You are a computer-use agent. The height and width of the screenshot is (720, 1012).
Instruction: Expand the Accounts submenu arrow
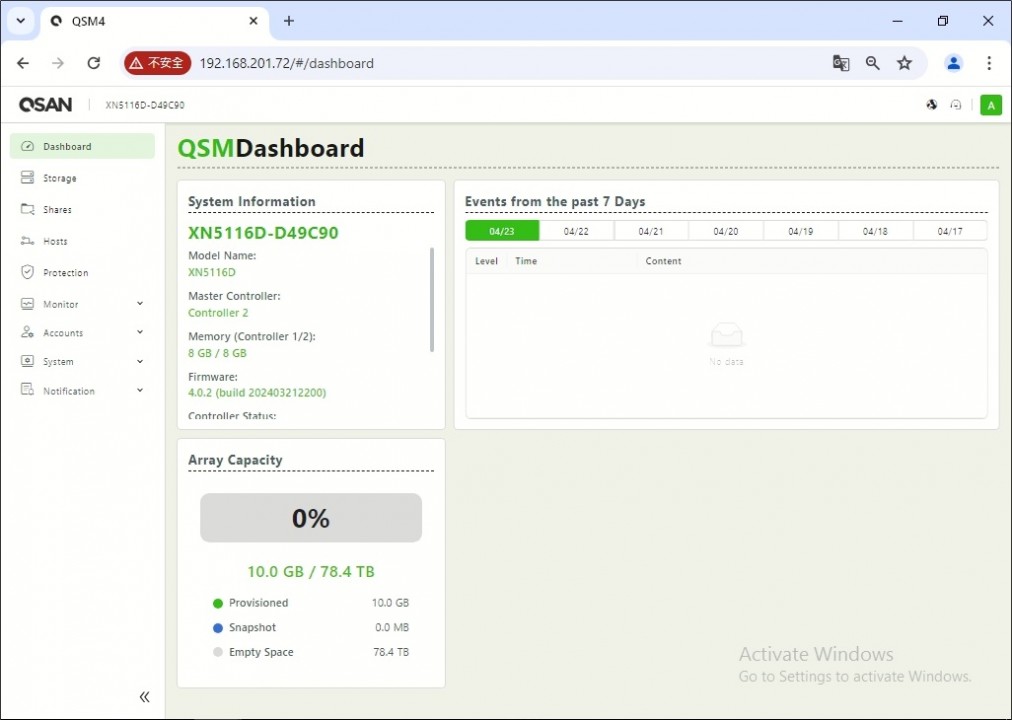[x=140, y=333]
